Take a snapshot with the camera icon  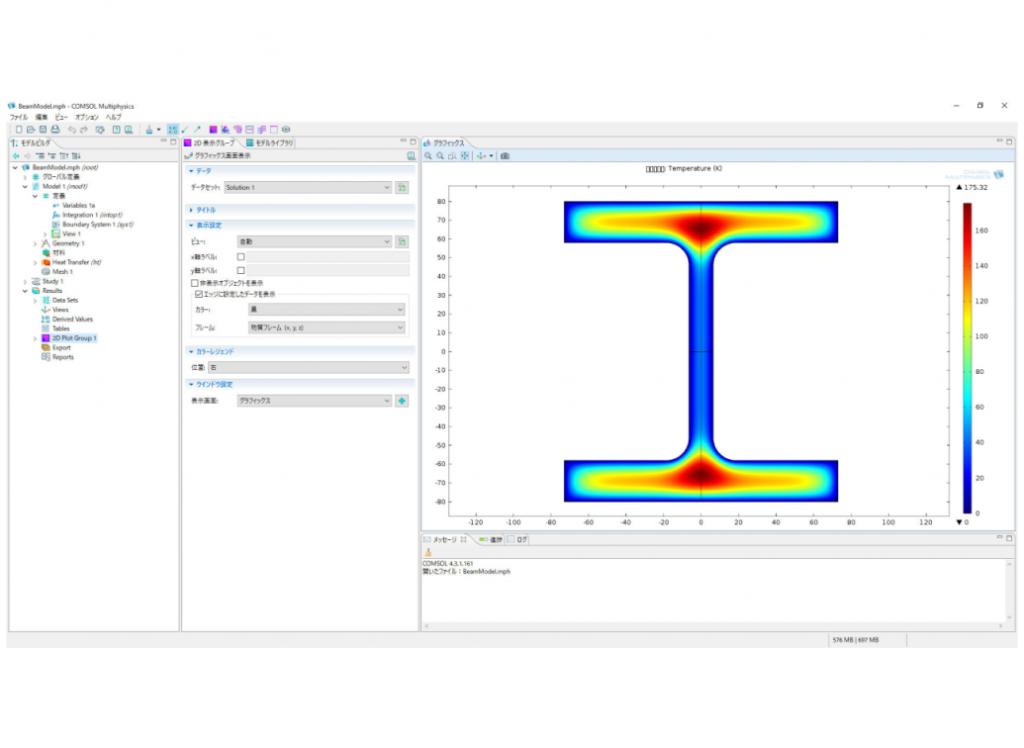tap(505, 156)
